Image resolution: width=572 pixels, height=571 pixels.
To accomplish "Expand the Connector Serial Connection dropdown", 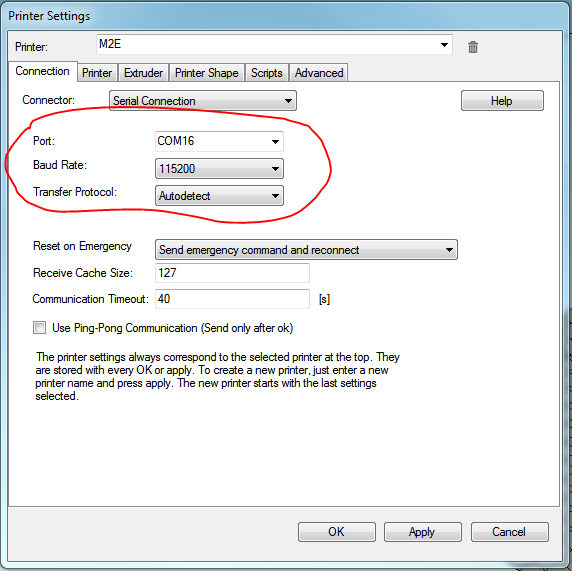I will 203,101.
